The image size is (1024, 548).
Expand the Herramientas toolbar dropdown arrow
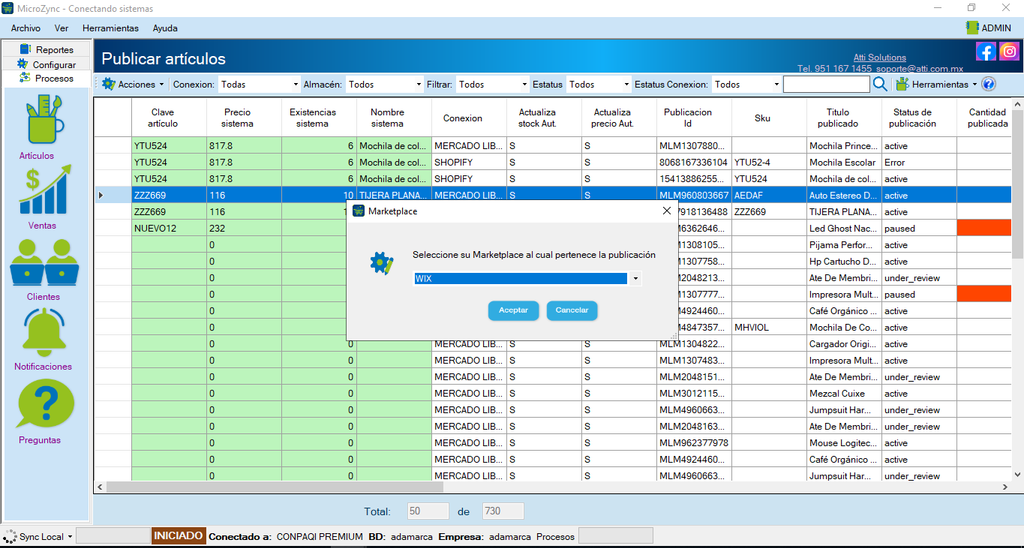tap(975, 85)
